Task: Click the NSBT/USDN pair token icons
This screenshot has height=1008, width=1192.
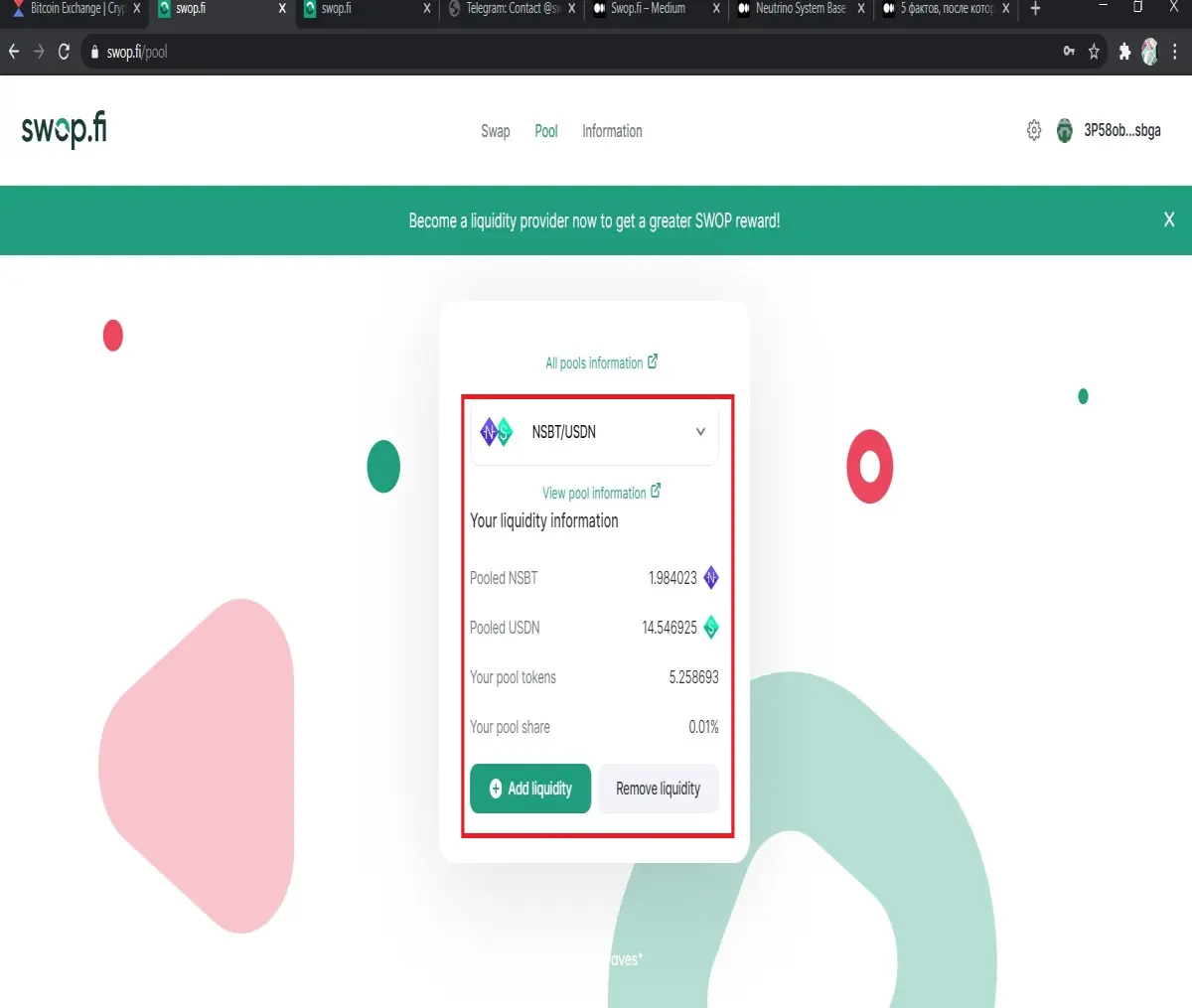Action: tap(496, 432)
